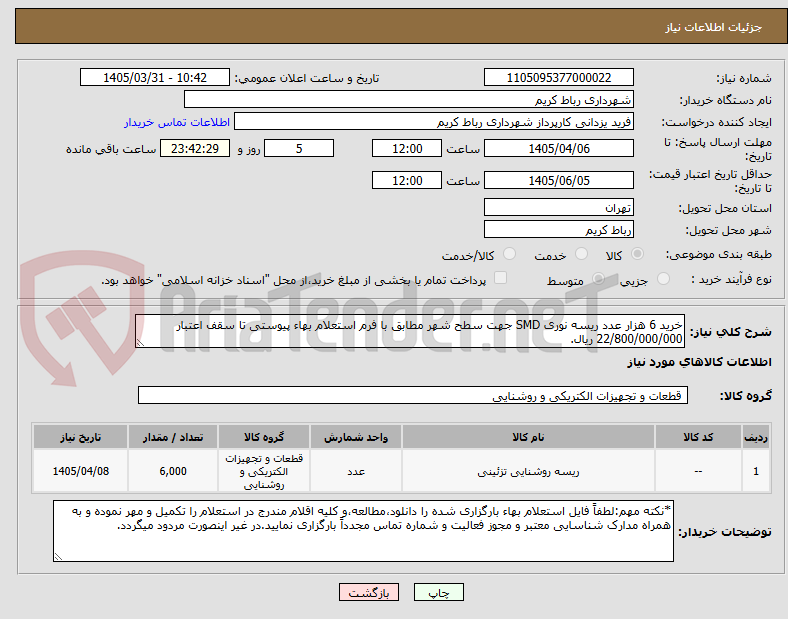Choose the متوسط purchase process option
The image size is (788, 619).
(x=598, y=279)
